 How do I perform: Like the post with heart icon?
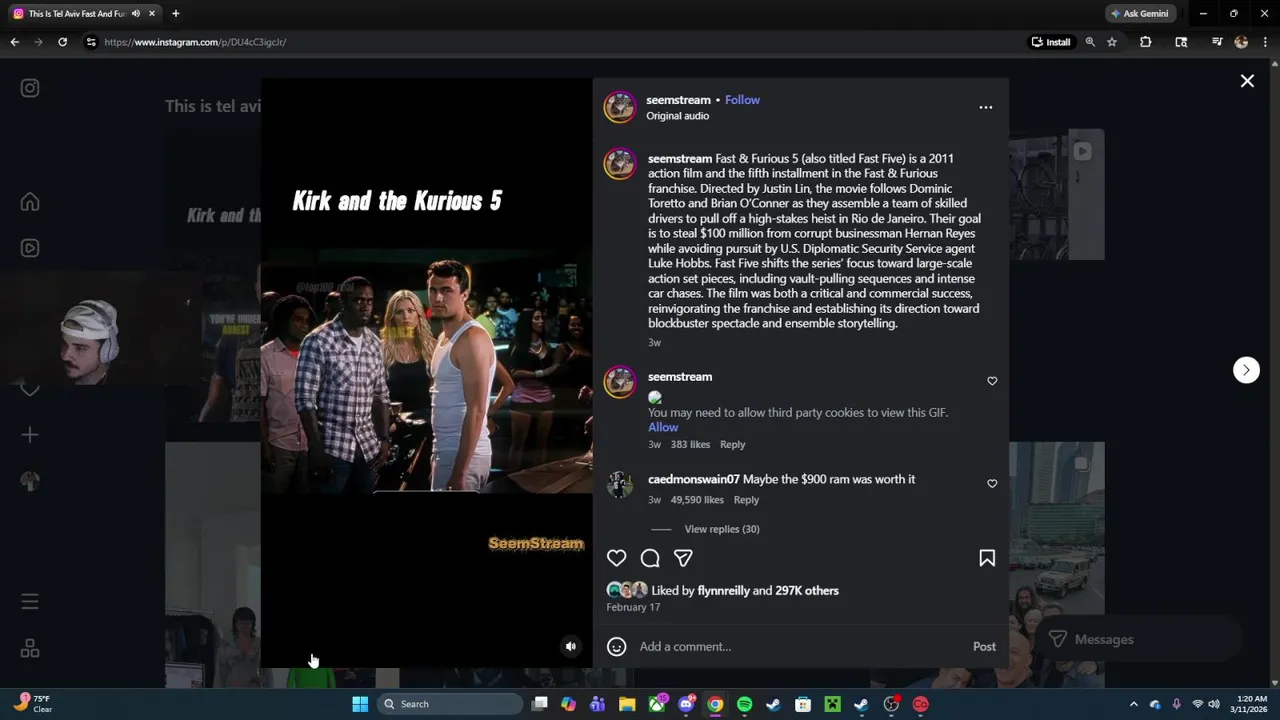pos(617,558)
